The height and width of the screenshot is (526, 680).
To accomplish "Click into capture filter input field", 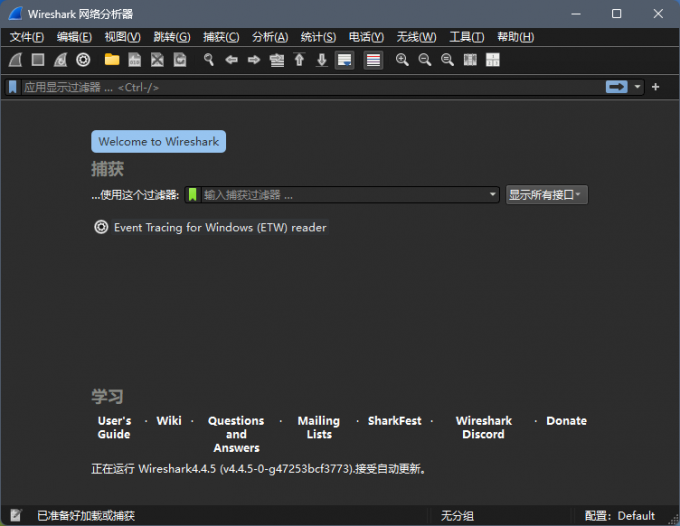I will tap(345, 195).
